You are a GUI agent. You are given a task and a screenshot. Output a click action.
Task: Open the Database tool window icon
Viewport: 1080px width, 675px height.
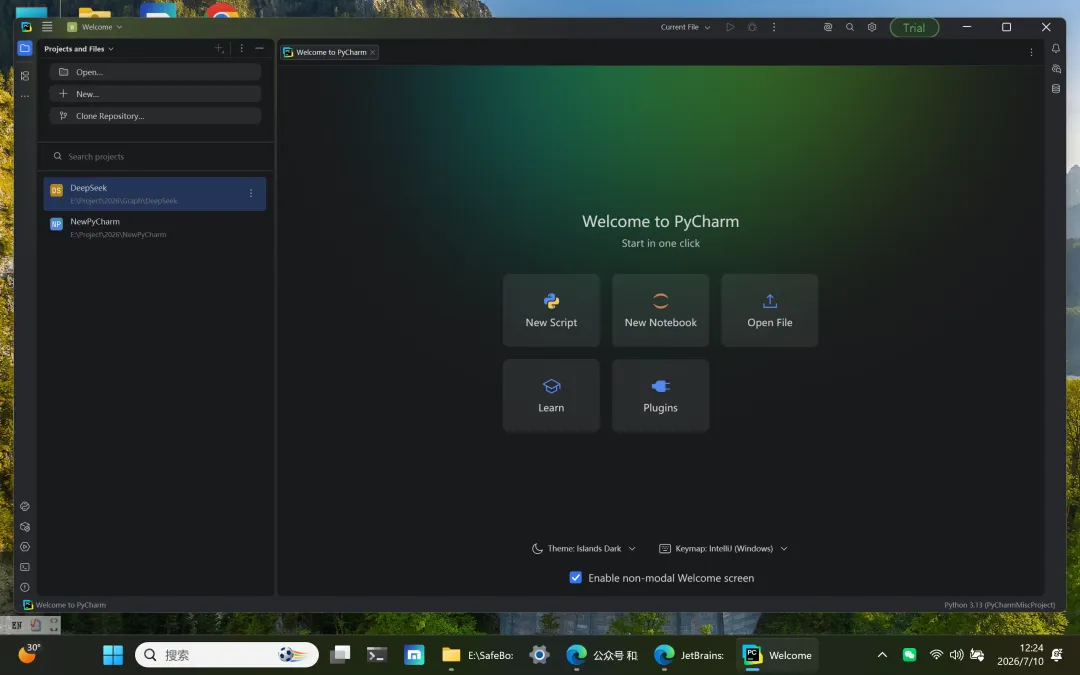[x=1056, y=88]
